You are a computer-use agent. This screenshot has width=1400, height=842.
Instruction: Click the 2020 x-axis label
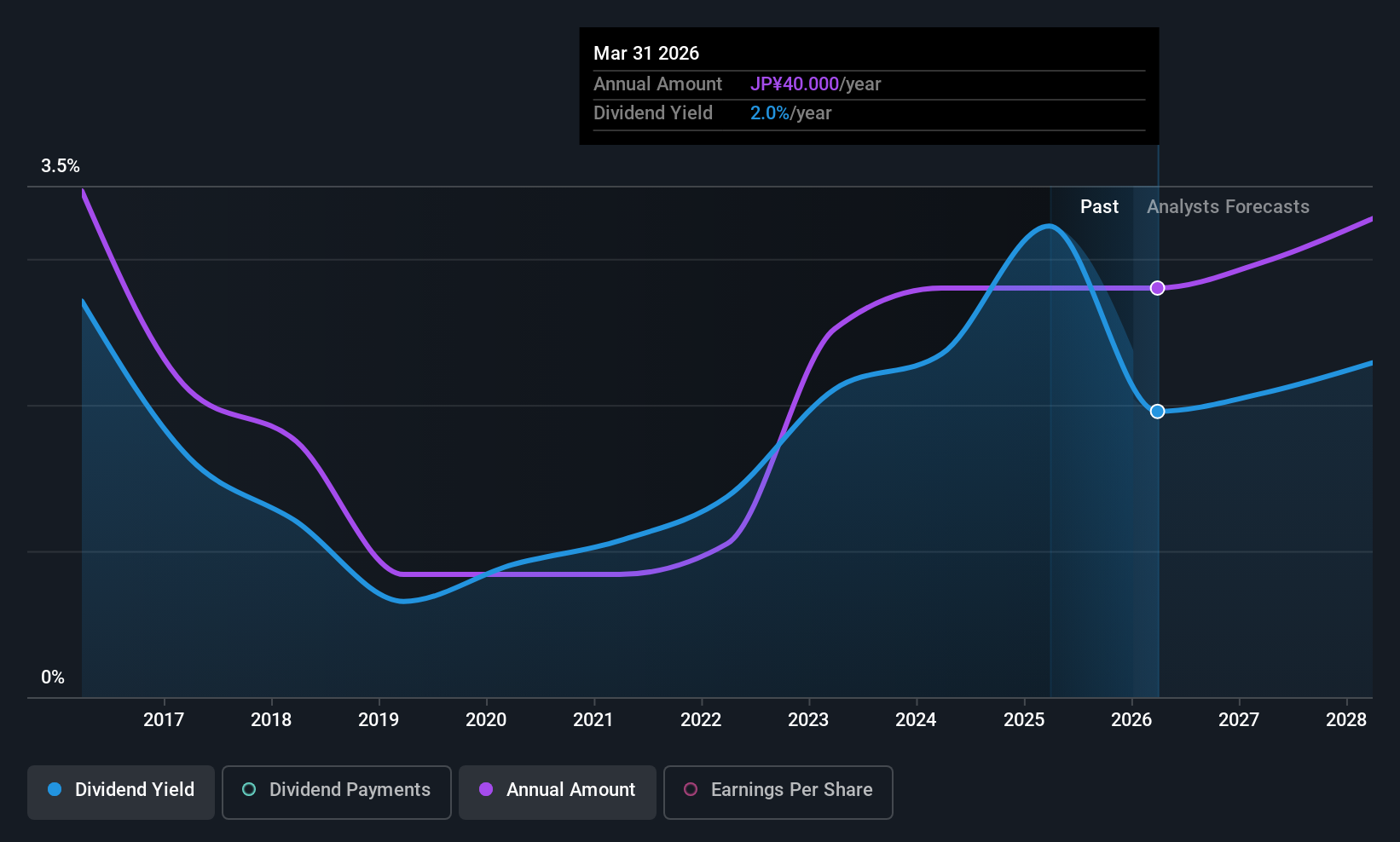(x=486, y=720)
